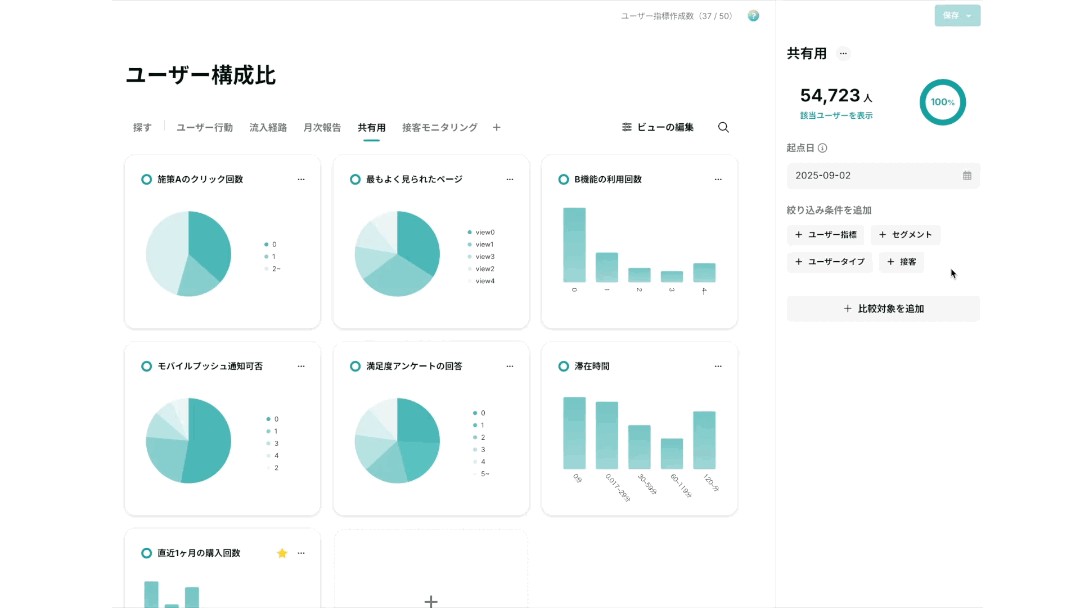Open the more menu on 最もよく見られたページ card
1080x608 pixels.
[510, 179]
